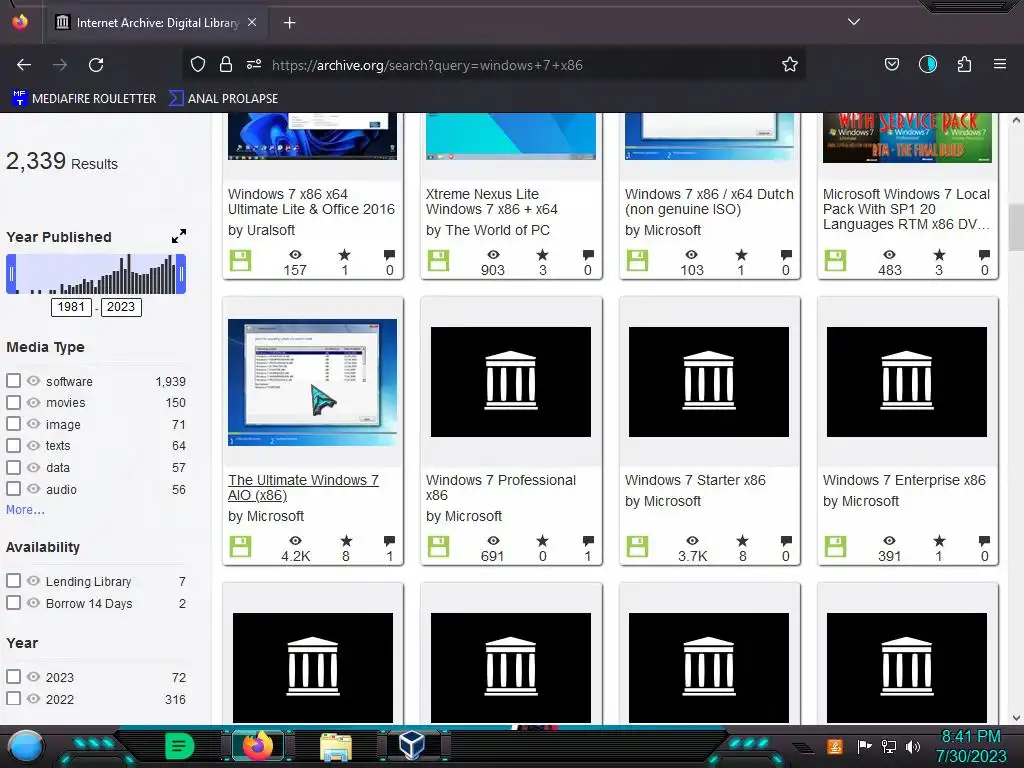1024x768 pixels.
Task: Open site permissions icon in address bar
Action: [254, 64]
